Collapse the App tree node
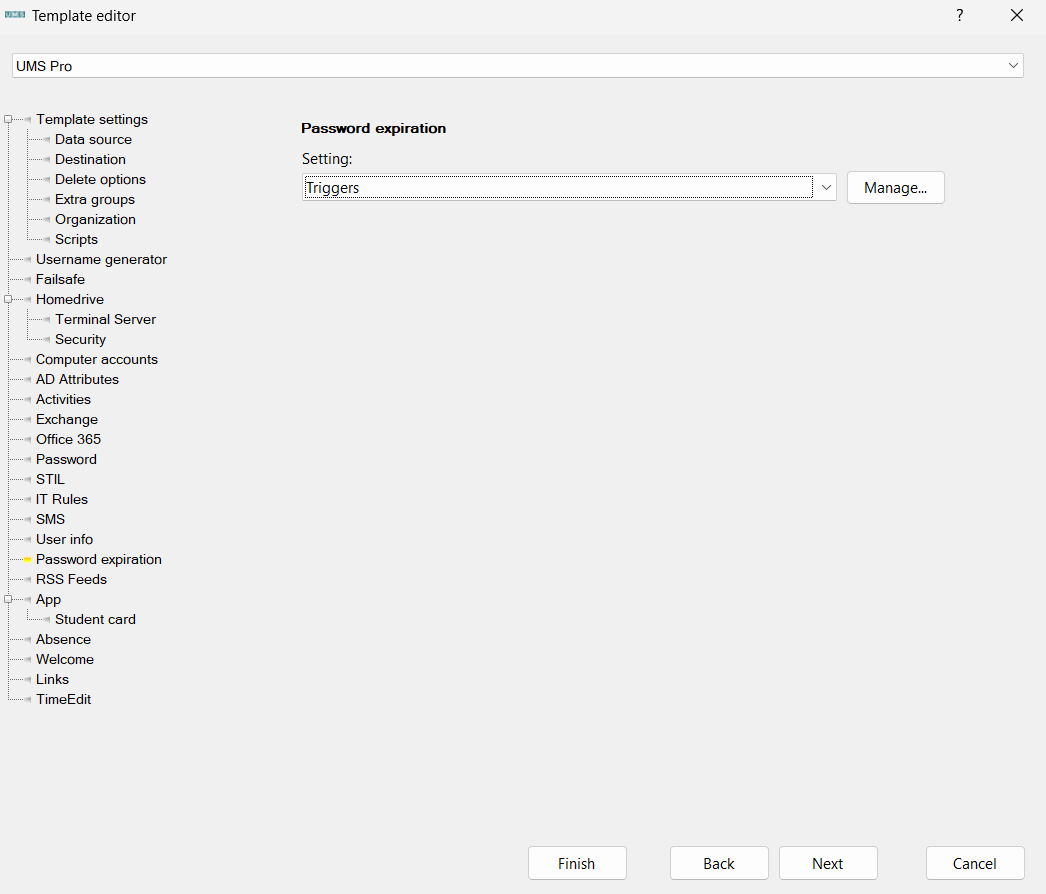Viewport: 1046px width, 894px height. tap(8, 600)
